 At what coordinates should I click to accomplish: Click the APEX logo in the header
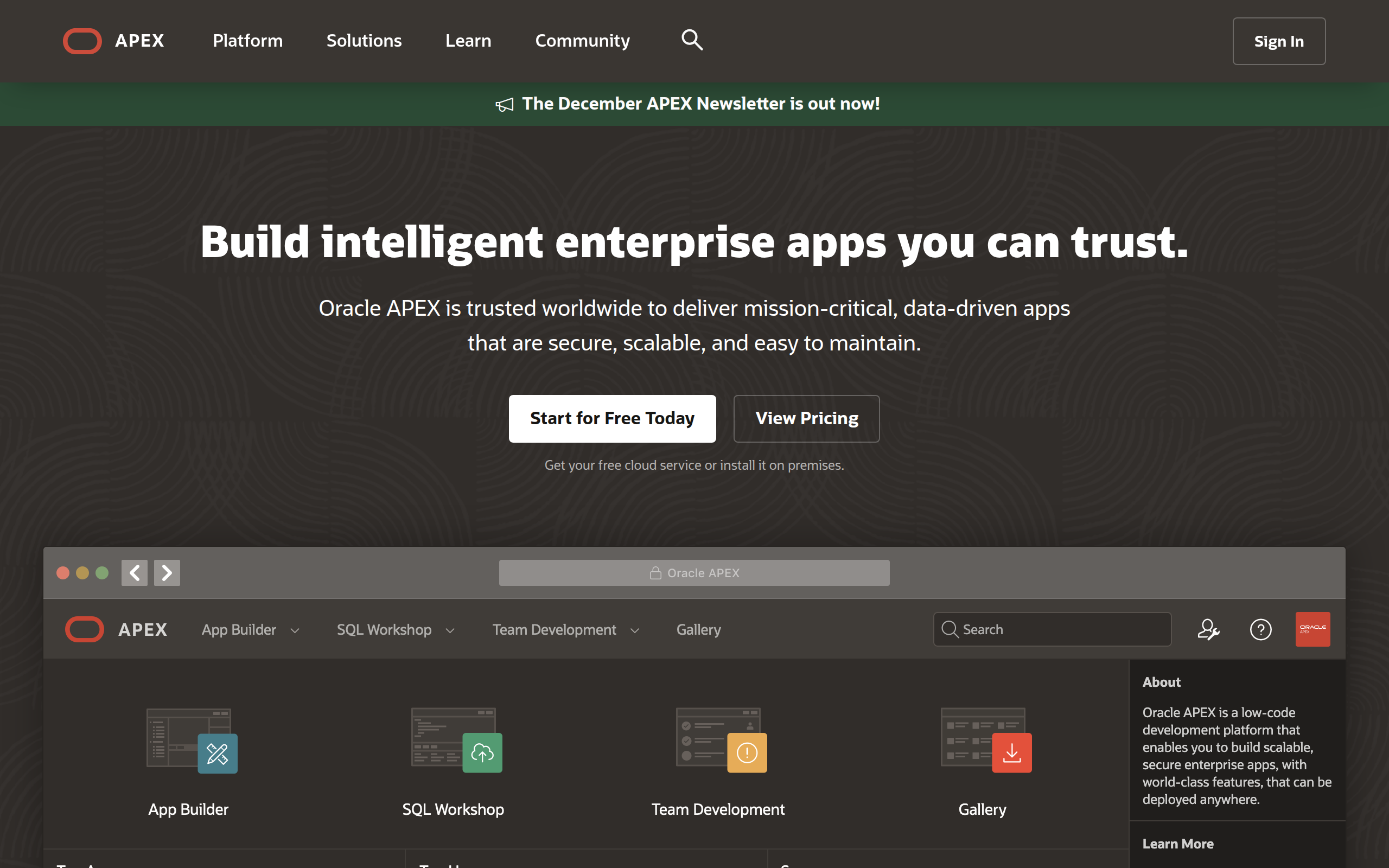(112, 41)
